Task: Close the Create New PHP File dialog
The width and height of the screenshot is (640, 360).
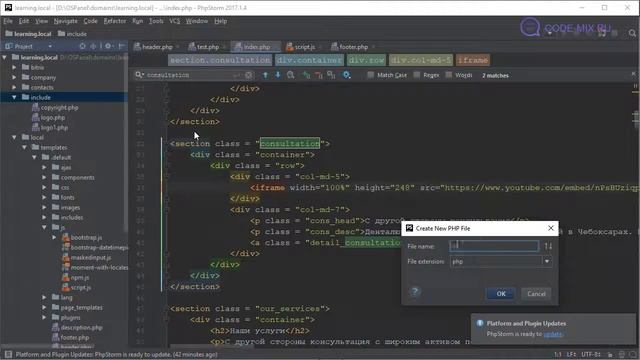Action: tap(551, 228)
